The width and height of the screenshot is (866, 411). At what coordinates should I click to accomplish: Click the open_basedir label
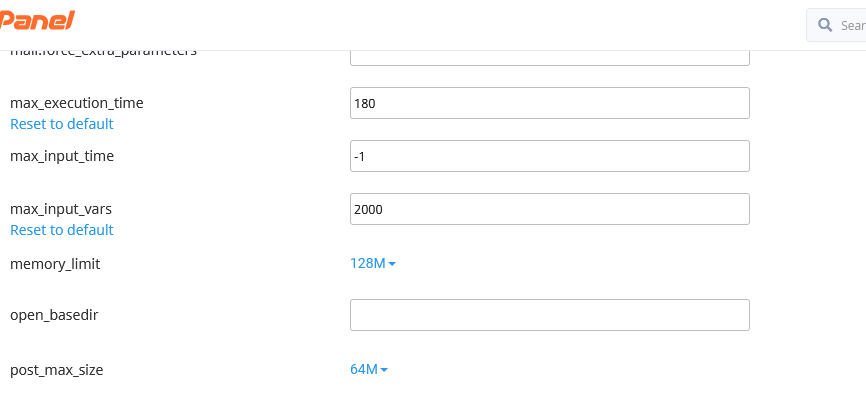[54, 315]
